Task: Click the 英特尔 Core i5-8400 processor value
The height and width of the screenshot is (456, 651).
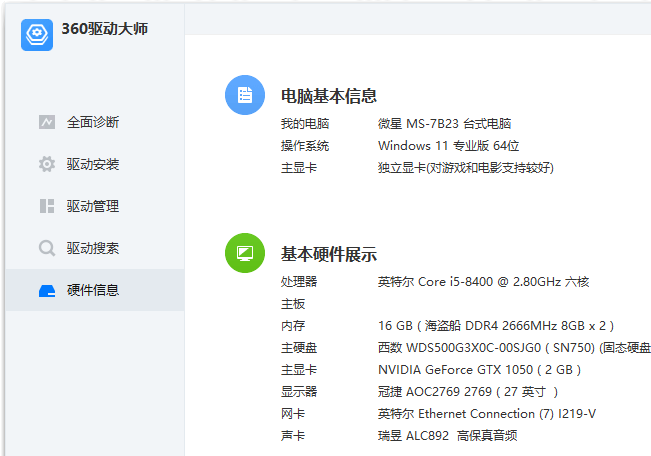Action: [x=483, y=282]
